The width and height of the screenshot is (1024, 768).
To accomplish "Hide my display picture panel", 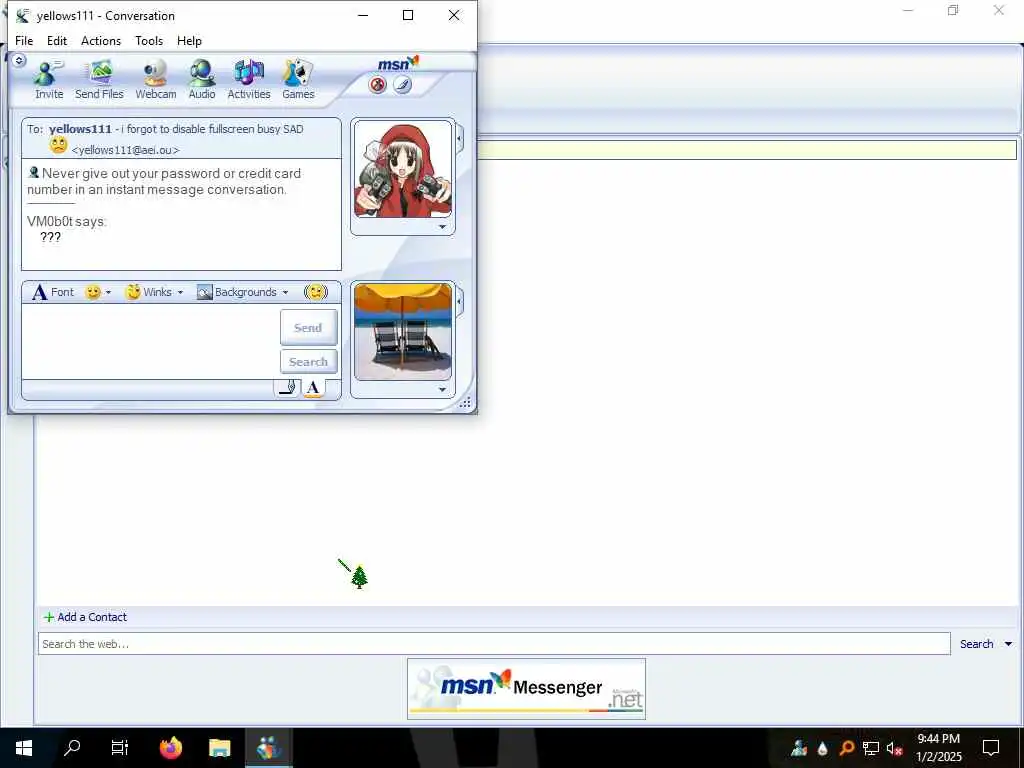I will coord(460,302).
